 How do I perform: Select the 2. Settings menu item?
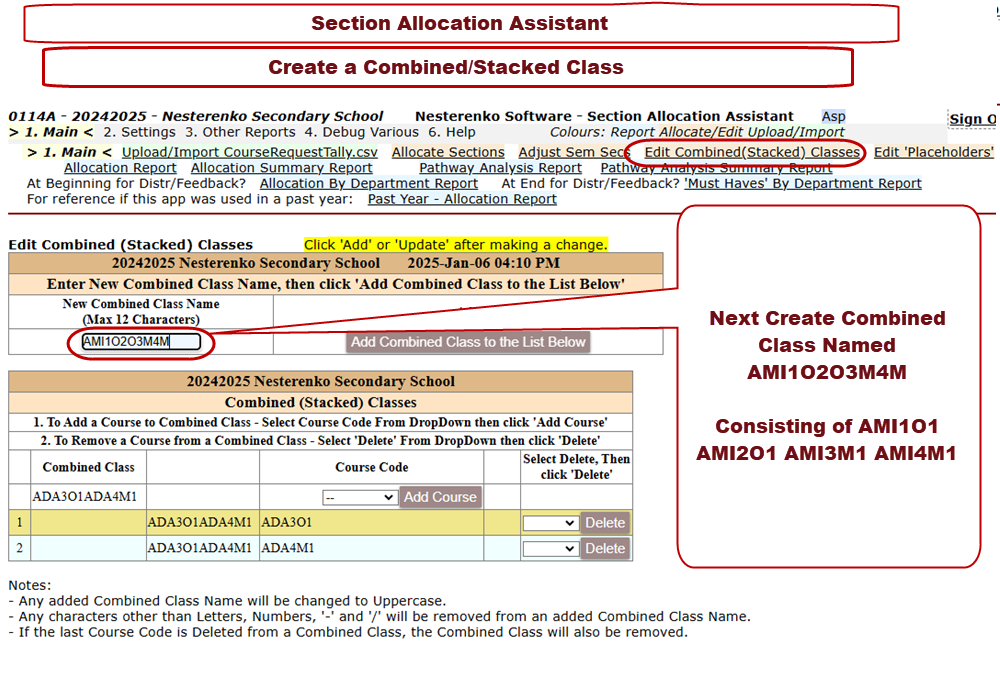coord(140,132)
